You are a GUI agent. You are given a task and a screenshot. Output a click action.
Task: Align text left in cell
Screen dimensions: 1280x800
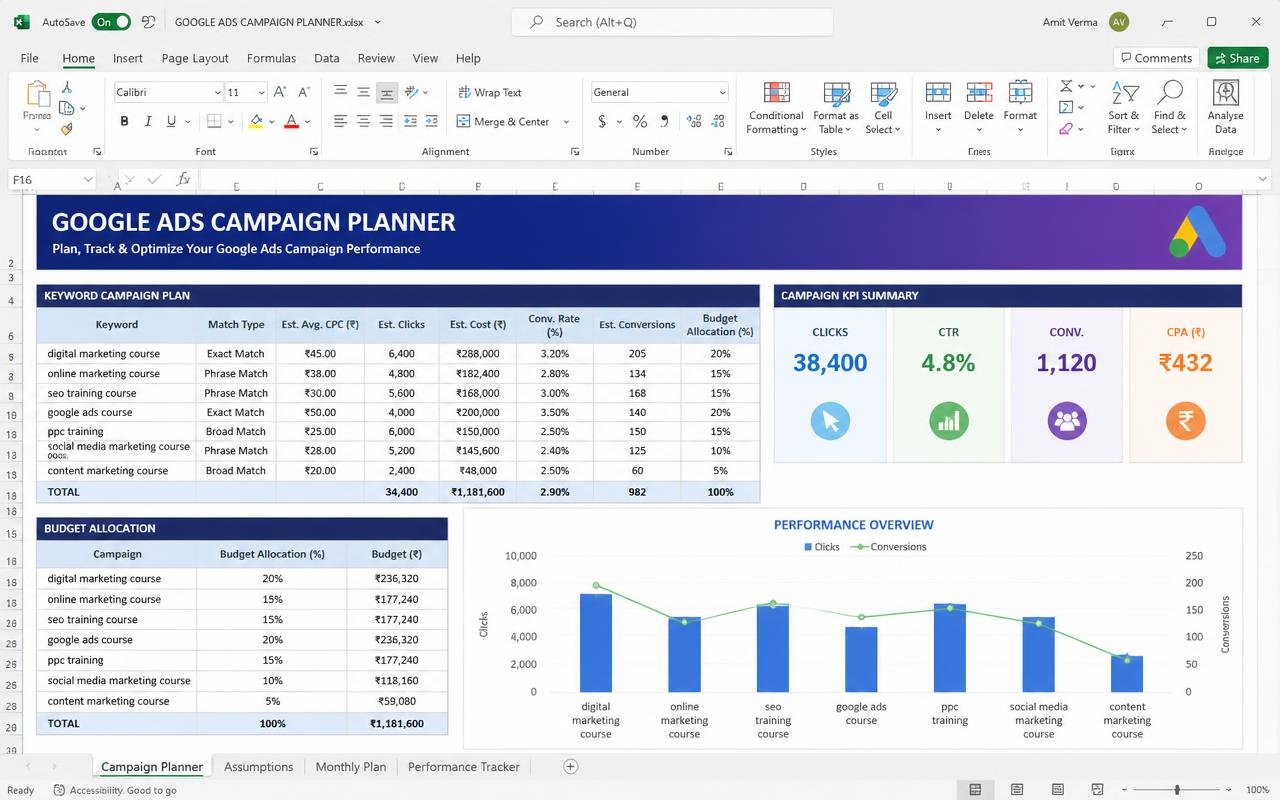pyautogui.click(x=340, y=121)
